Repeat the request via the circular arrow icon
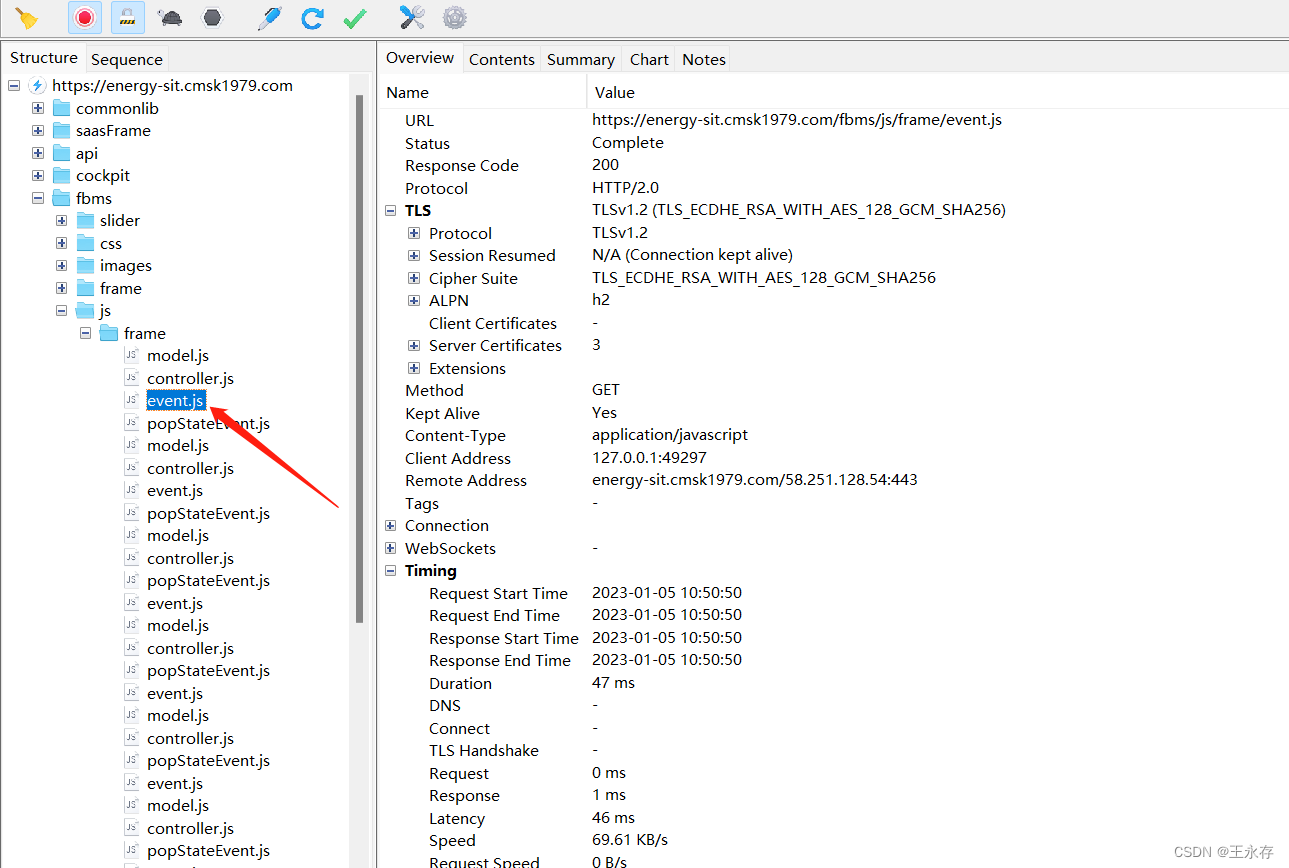Viewport: 1289px width, 868px height. coord(311,17)
